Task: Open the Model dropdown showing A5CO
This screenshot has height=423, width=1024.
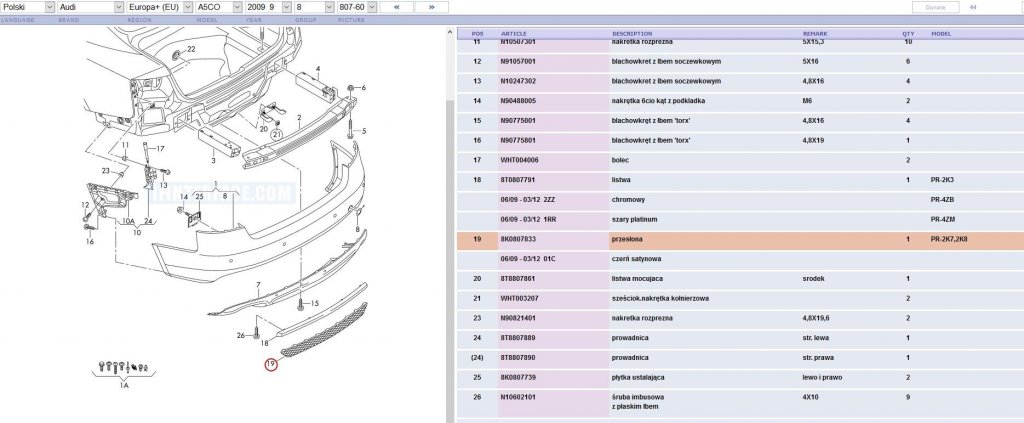Action: [219, 7]
